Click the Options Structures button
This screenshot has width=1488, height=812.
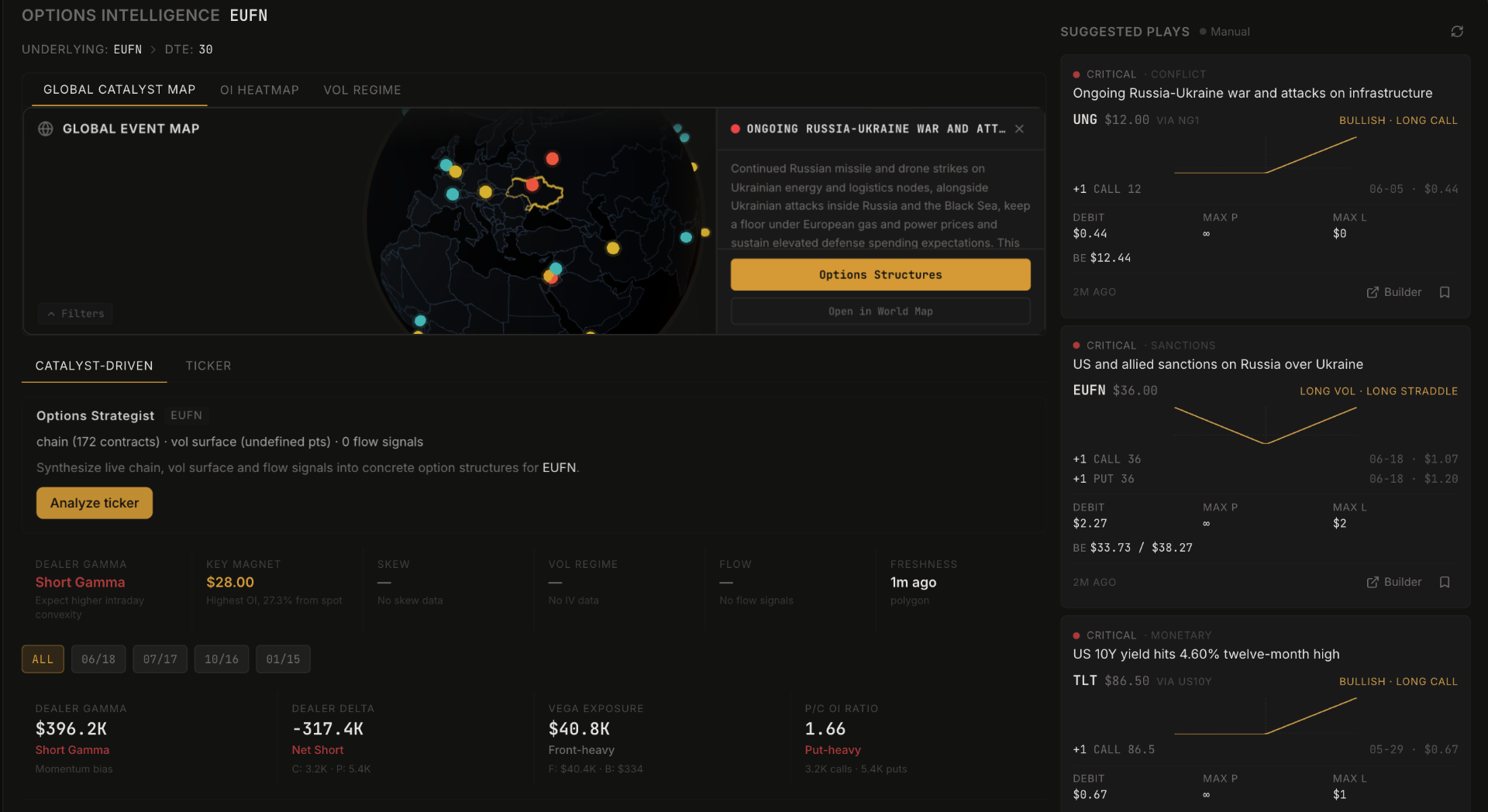[x=880, y=275]
